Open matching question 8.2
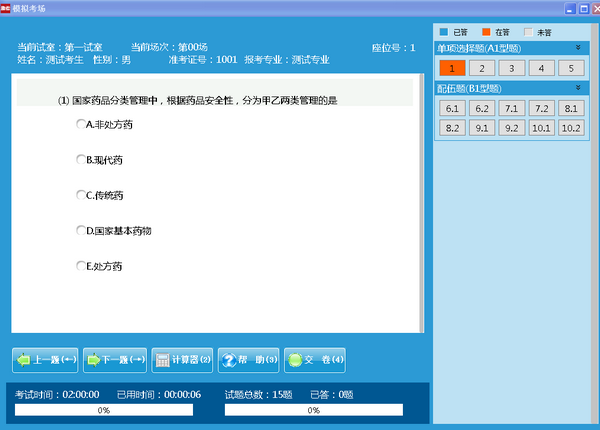The width and height of the screenshot is (600, 430). point(452,128)
